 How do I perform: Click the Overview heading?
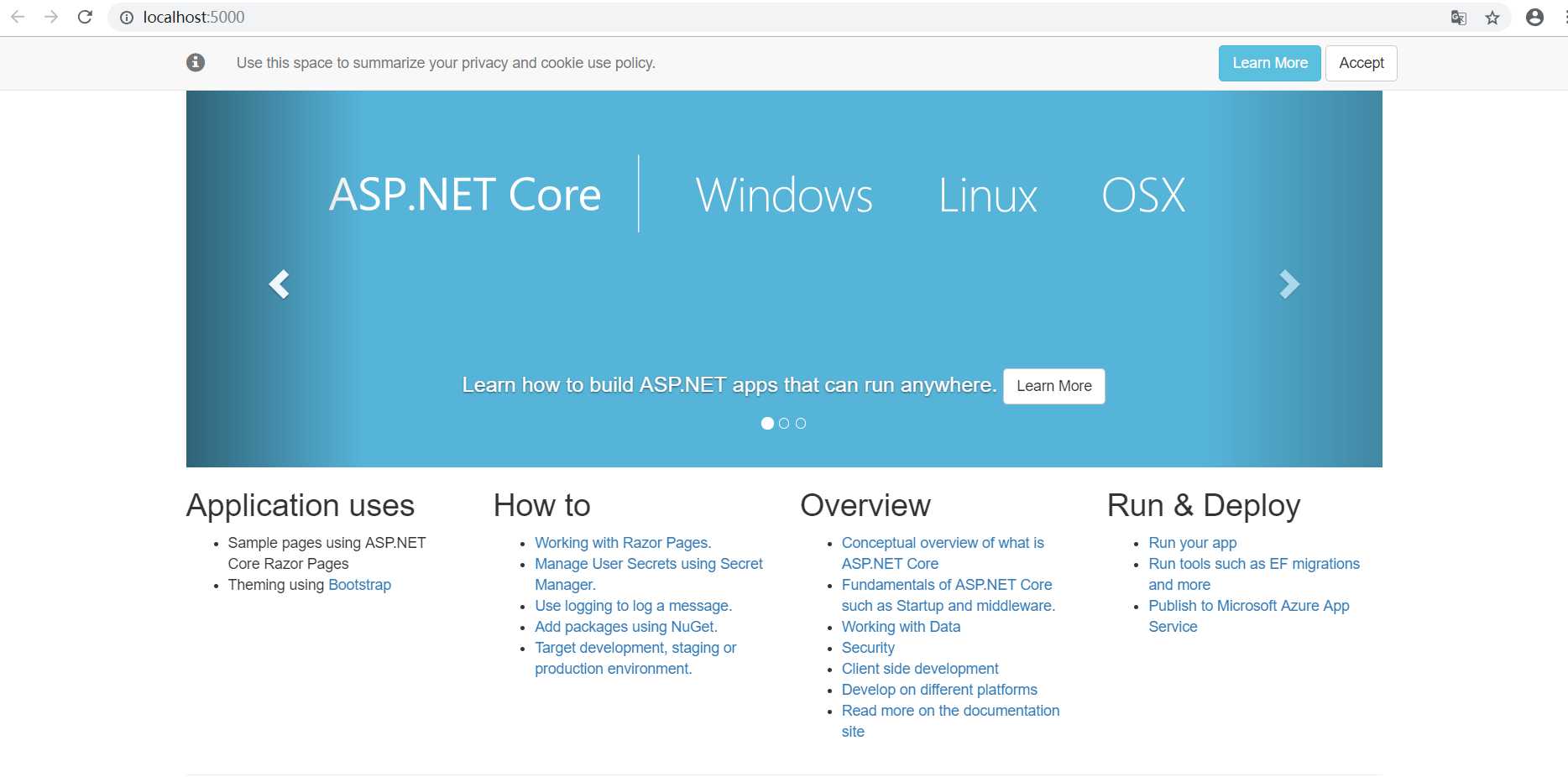tap(865, 505)
